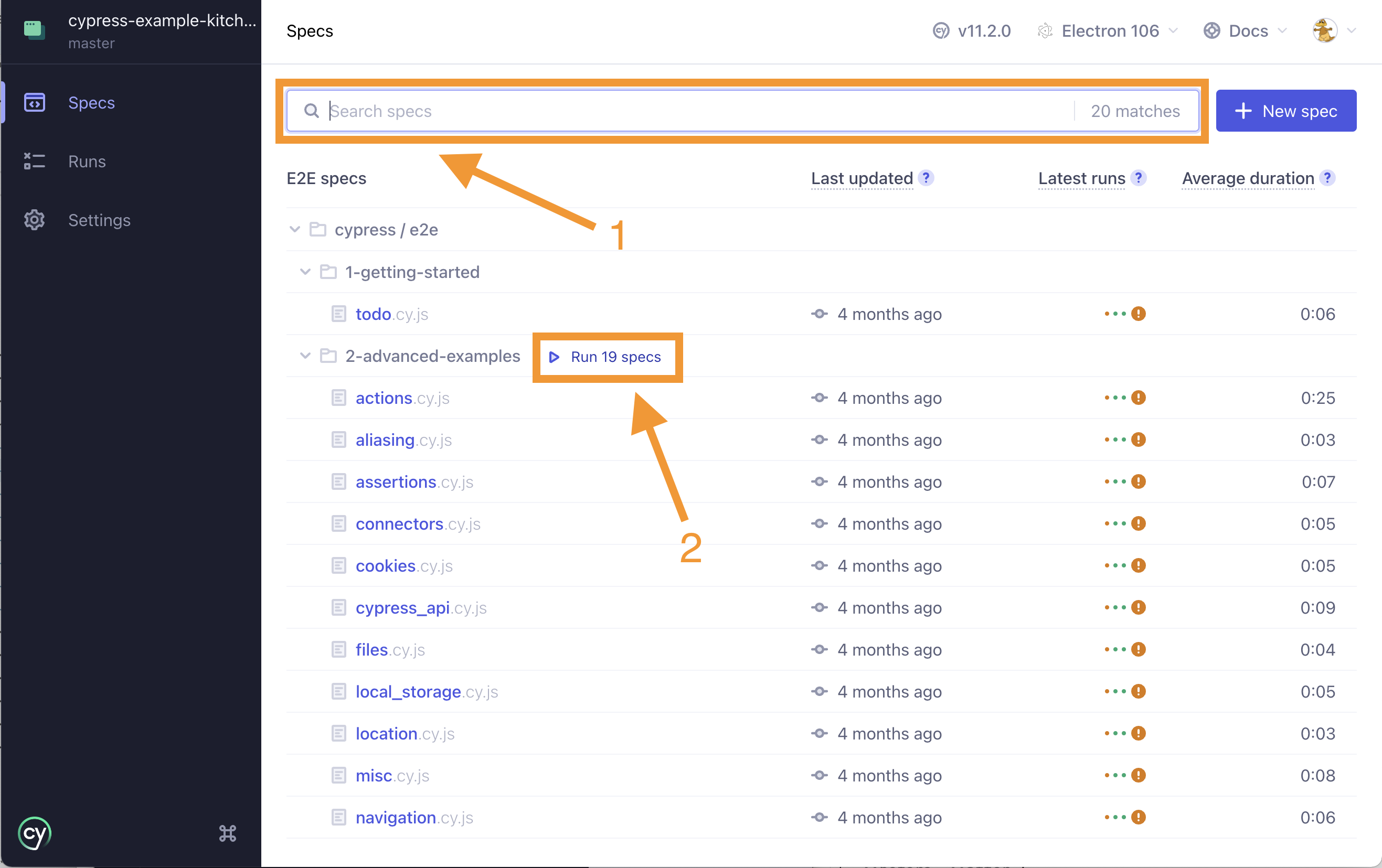Click the Specs panel icon

pyautogui.click(x=34, y=102)
